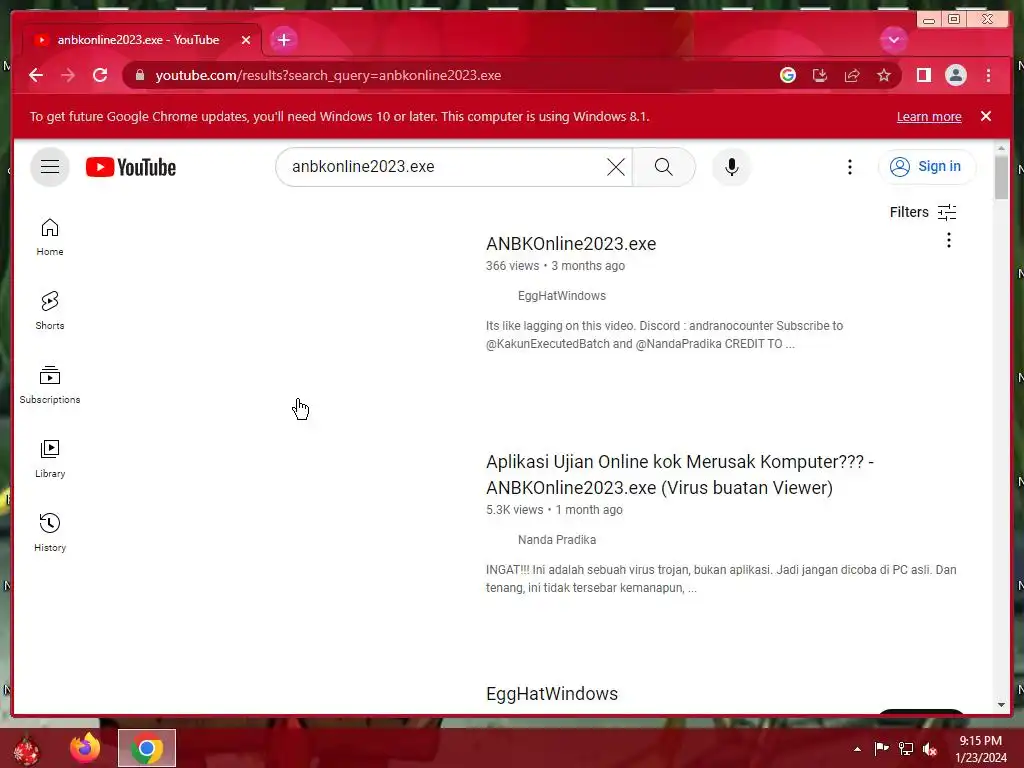Dismiss the Chrome update notice bar
Viewport: 1024px width, 768px height.
[985, 116]
